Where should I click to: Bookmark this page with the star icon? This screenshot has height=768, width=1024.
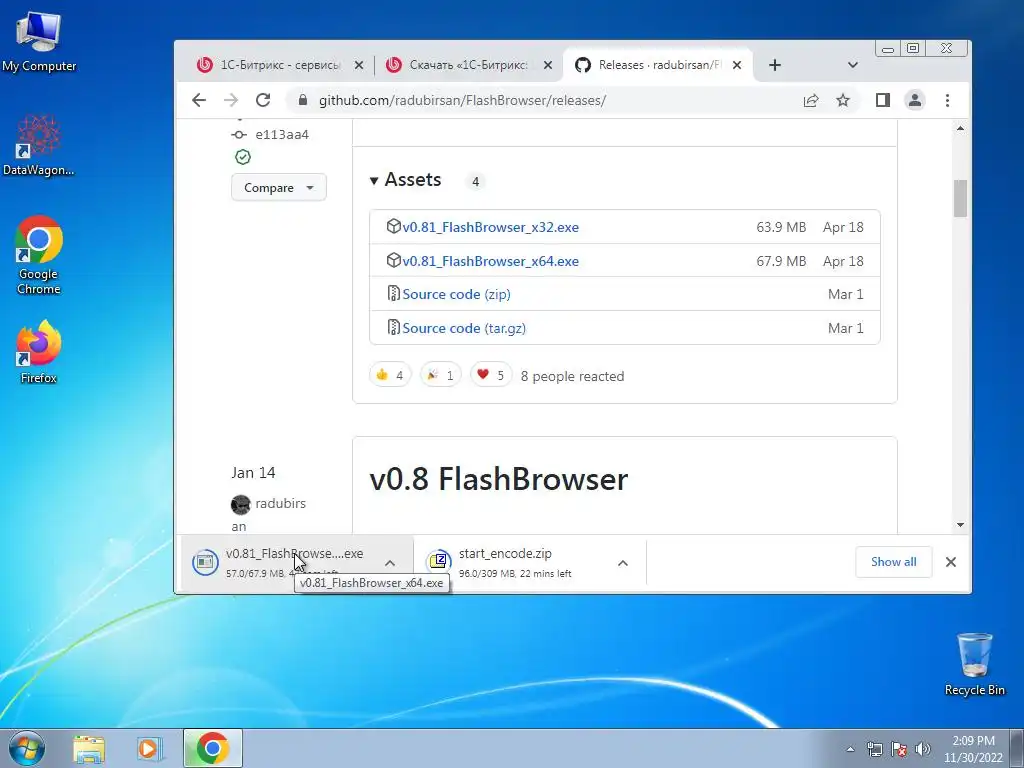pyautogui.click(x=843, y=100)
